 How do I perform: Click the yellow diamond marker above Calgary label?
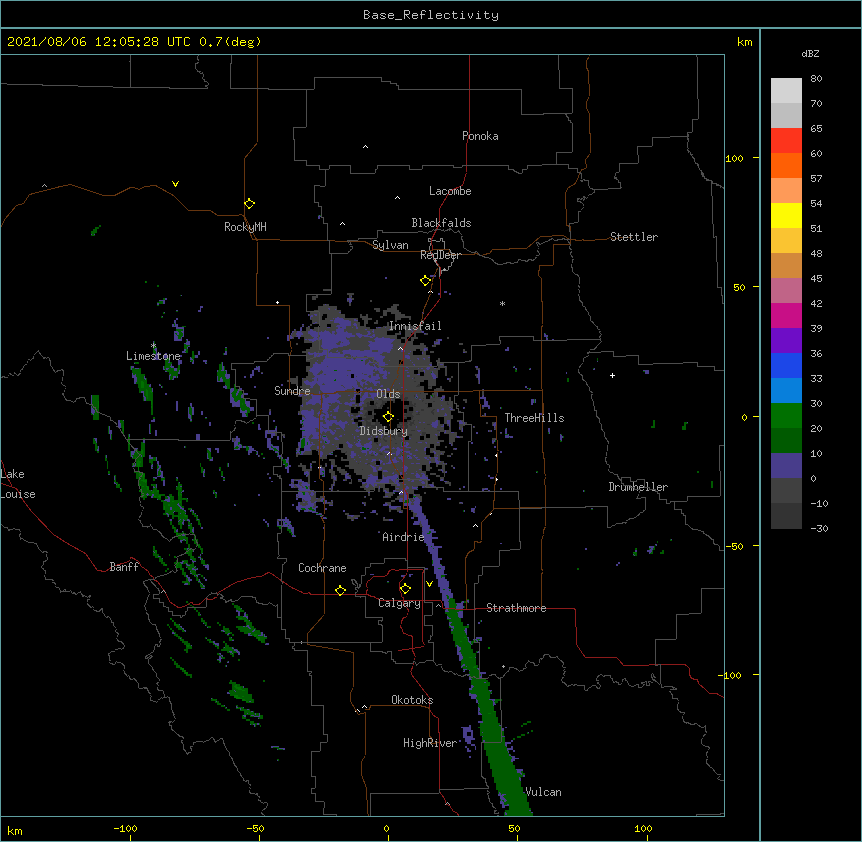405,589
